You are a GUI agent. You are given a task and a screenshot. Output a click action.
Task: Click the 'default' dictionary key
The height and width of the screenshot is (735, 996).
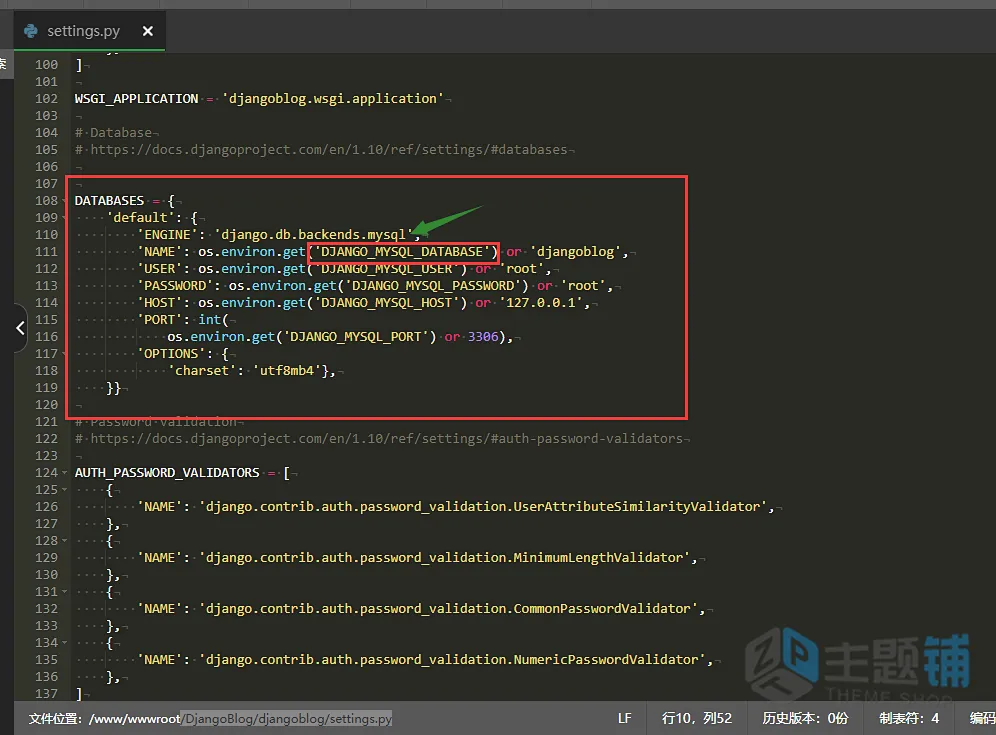pos(140,217)
